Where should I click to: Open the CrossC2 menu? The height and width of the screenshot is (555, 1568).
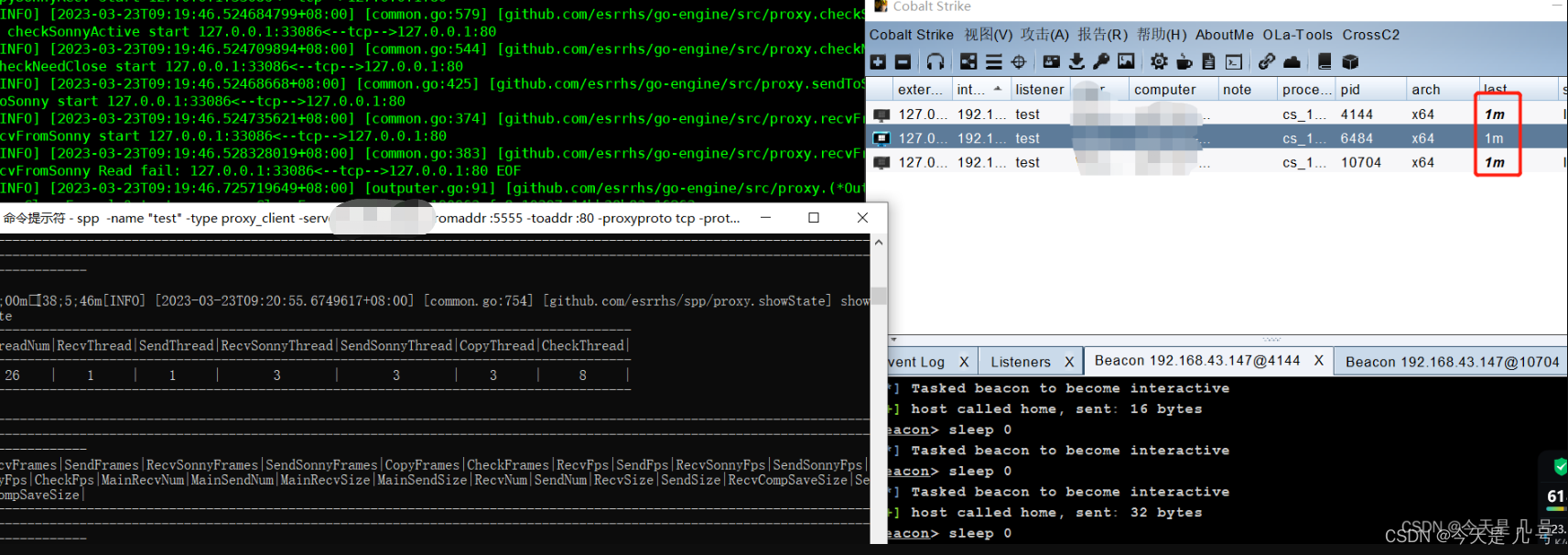[1370, 35]
